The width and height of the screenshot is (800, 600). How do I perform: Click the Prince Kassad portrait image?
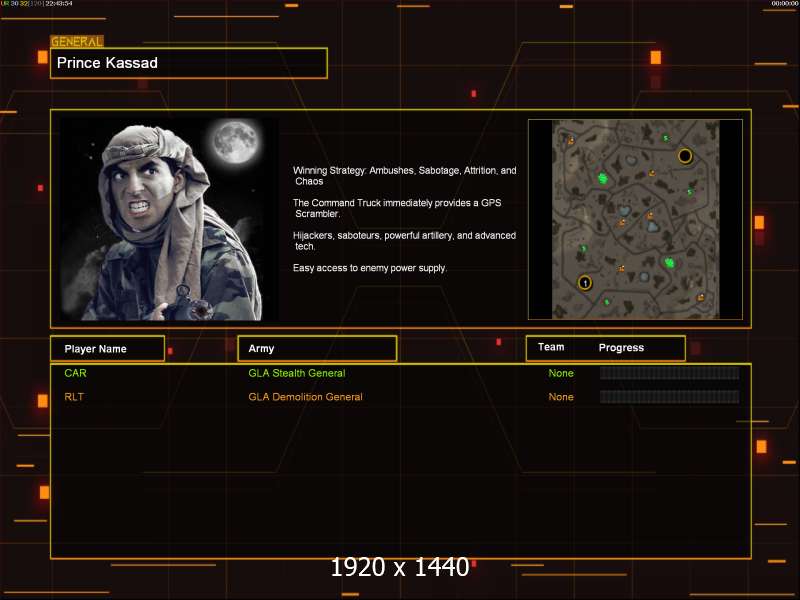(x=169, y=219)
